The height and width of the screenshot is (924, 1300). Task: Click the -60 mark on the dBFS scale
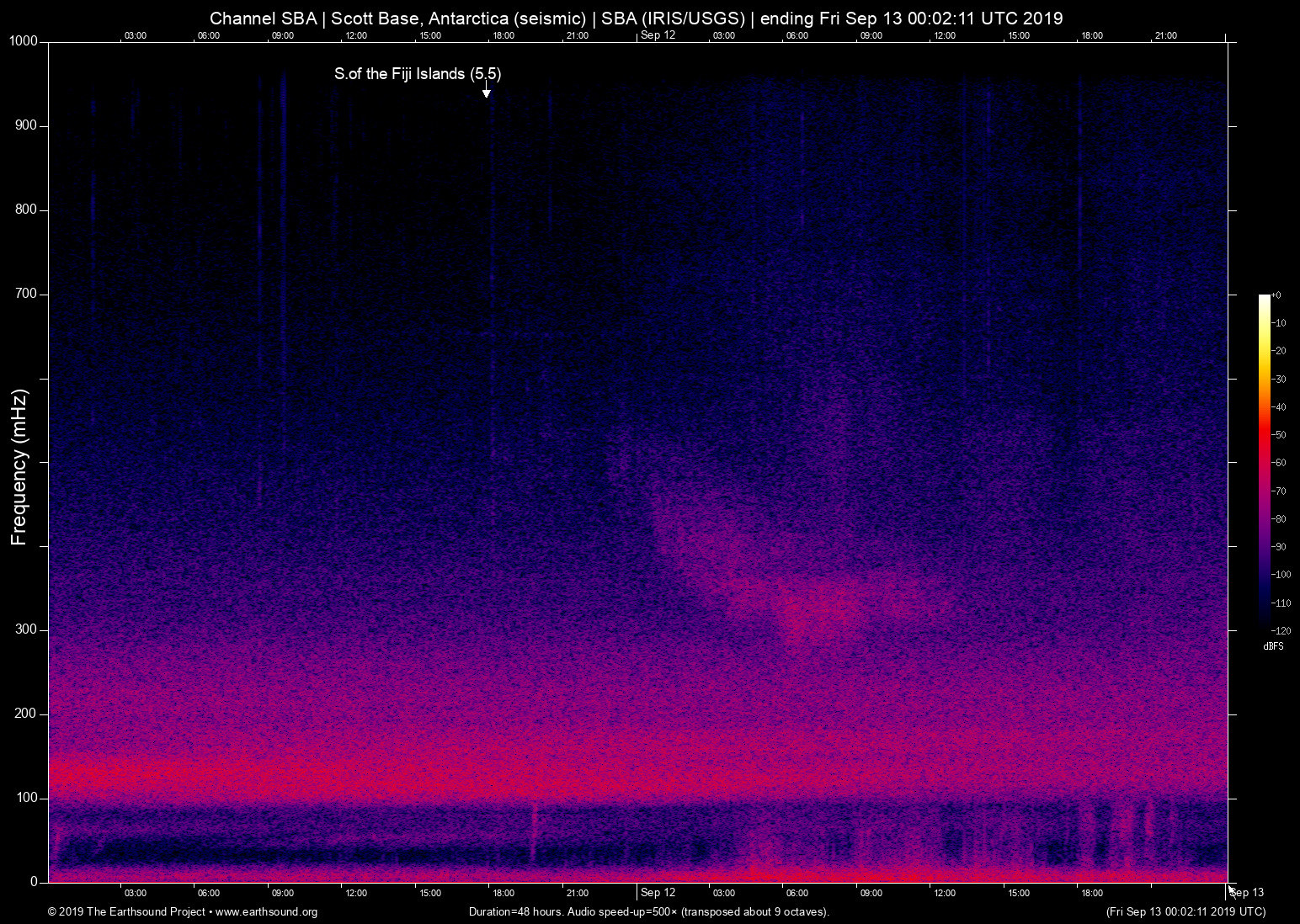[1276, 463]
